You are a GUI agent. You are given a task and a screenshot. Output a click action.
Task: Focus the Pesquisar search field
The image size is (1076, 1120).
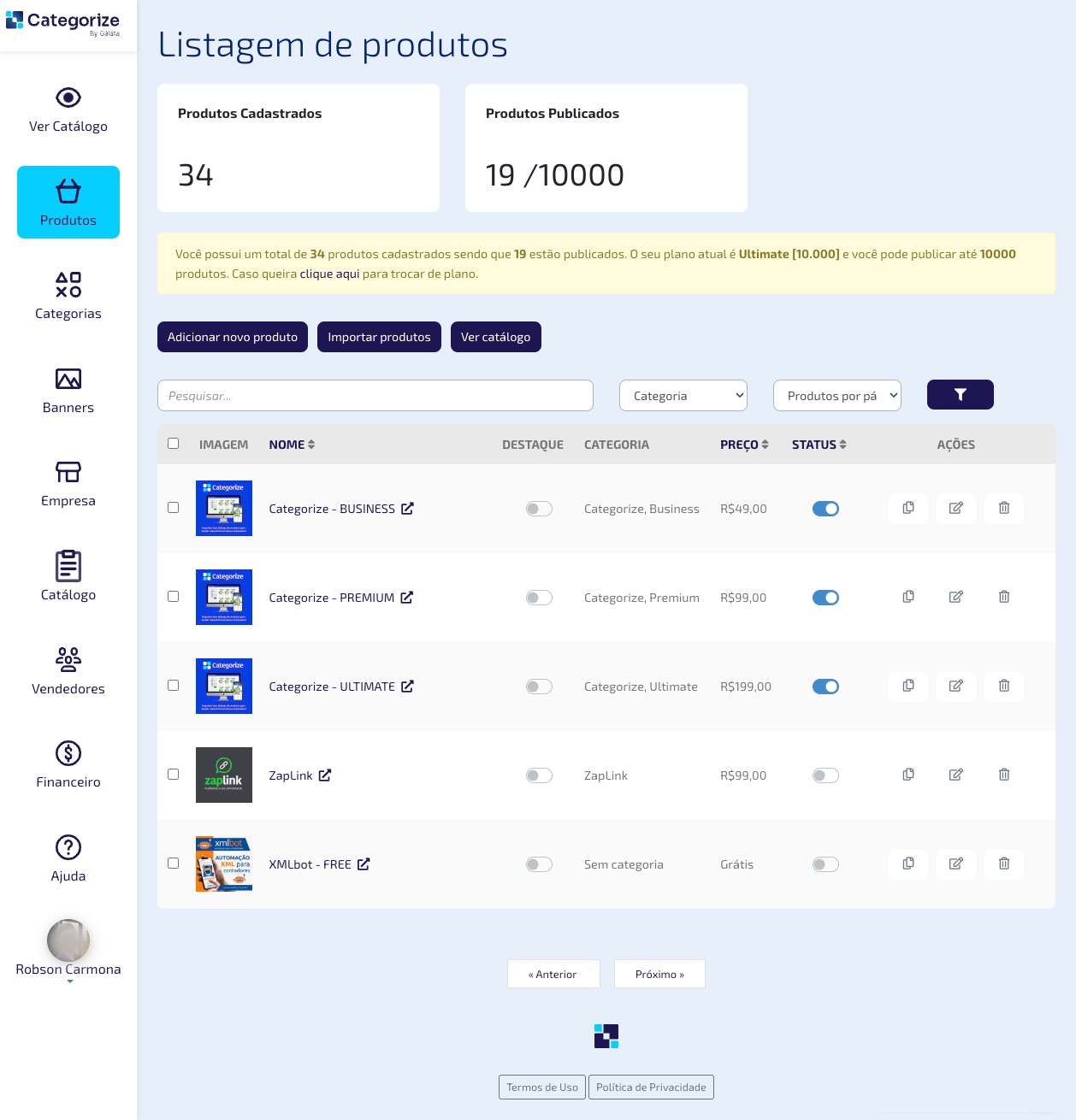point(375,396)
